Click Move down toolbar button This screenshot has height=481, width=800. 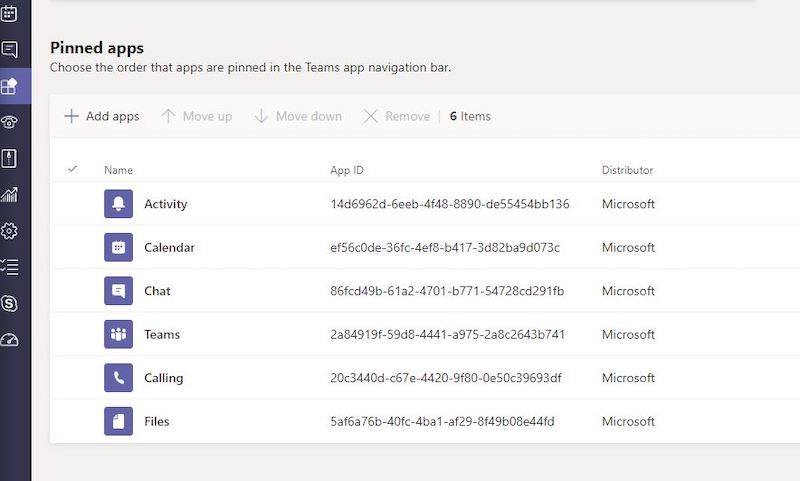point(298,116)
